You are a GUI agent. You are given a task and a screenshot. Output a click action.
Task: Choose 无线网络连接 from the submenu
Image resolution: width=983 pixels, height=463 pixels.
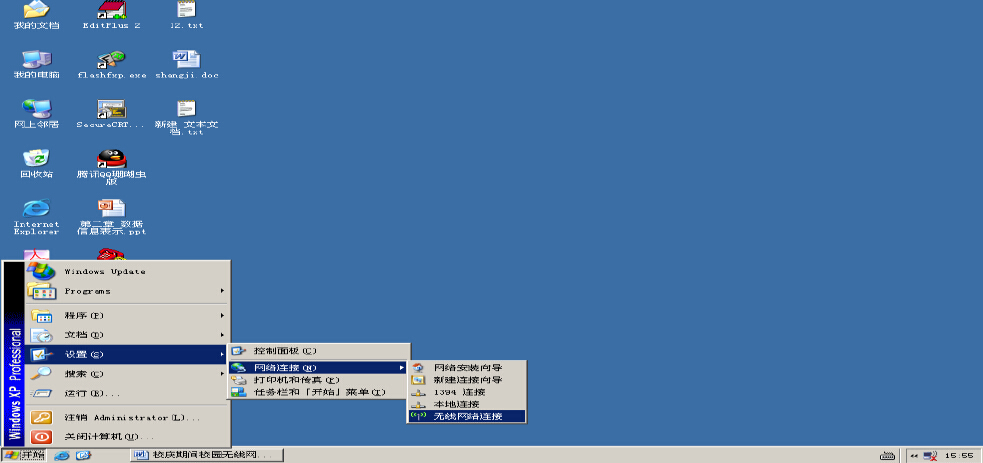467,416
